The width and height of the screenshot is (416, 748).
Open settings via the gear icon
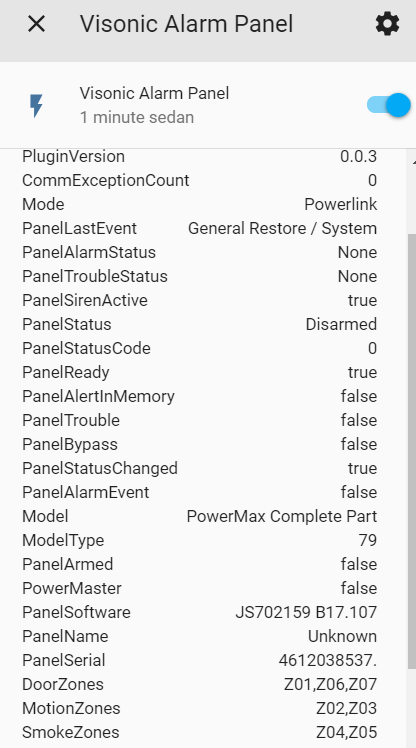click(x=387, y=24)
